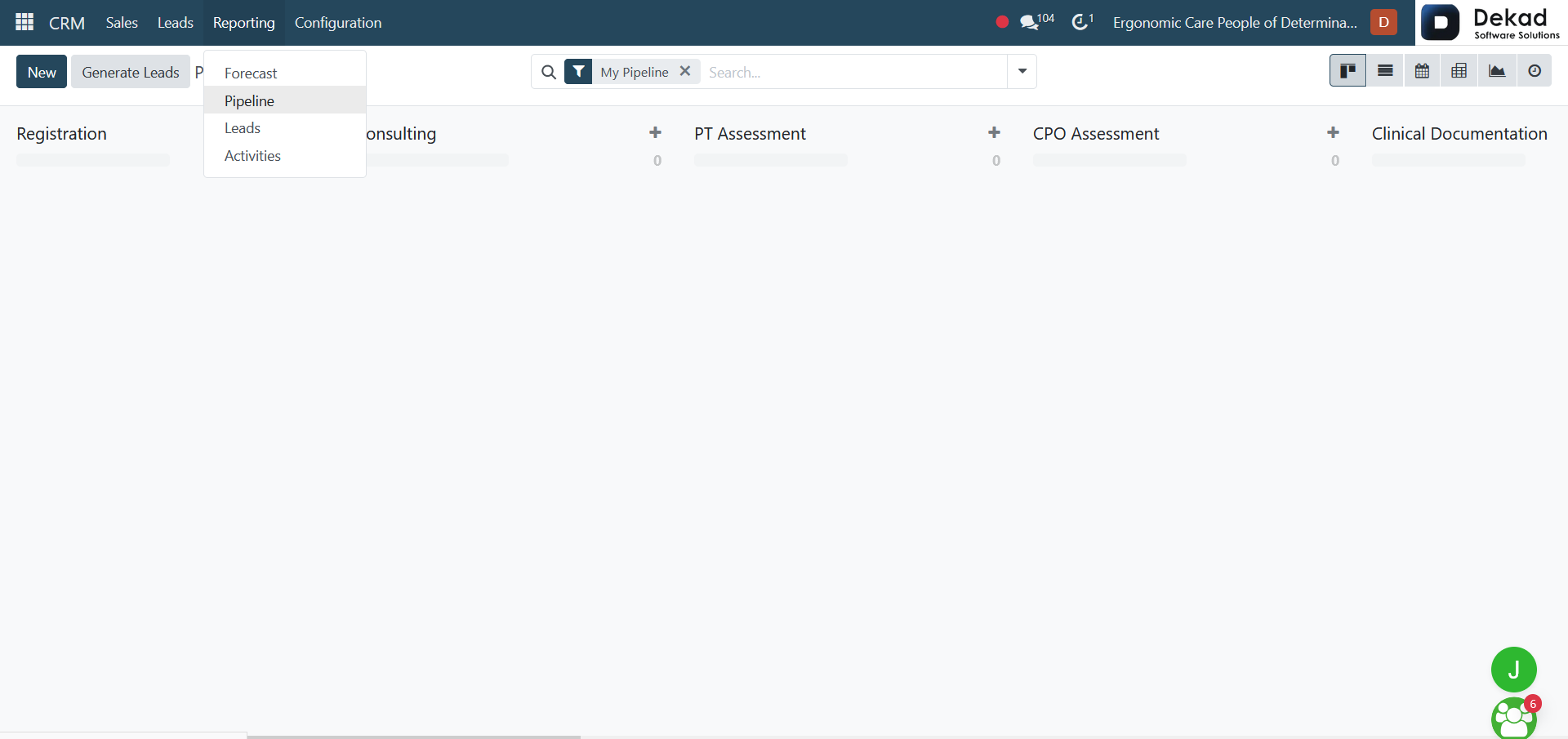
Task: Open the Configuration menu
Action: click(338, 23)
